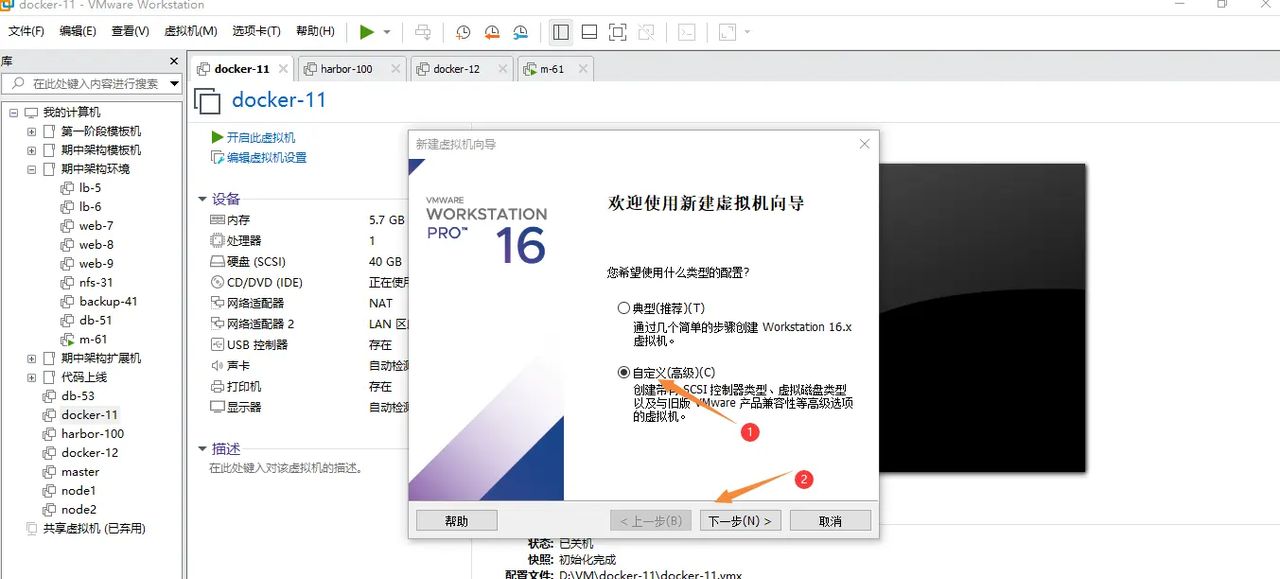This screenshot has width=1280, height=579.
Task: Collapse the 设备 section
Action: [203, 199]
